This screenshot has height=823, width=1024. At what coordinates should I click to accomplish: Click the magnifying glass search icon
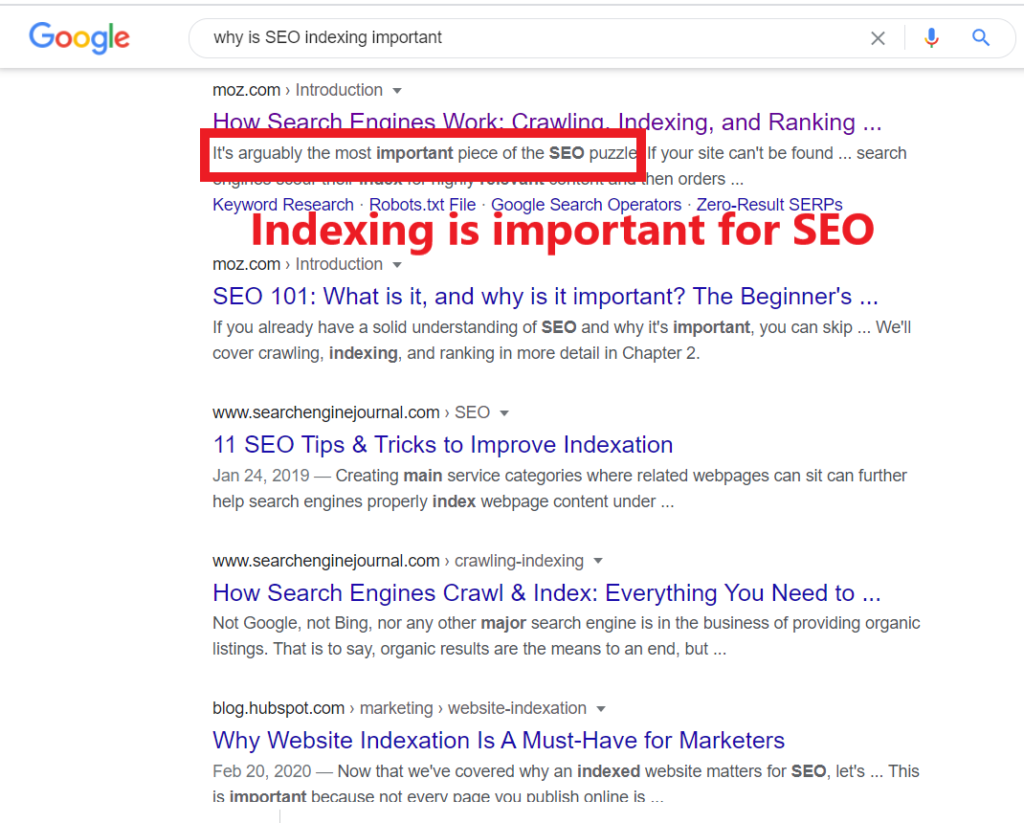pos(980,37)
